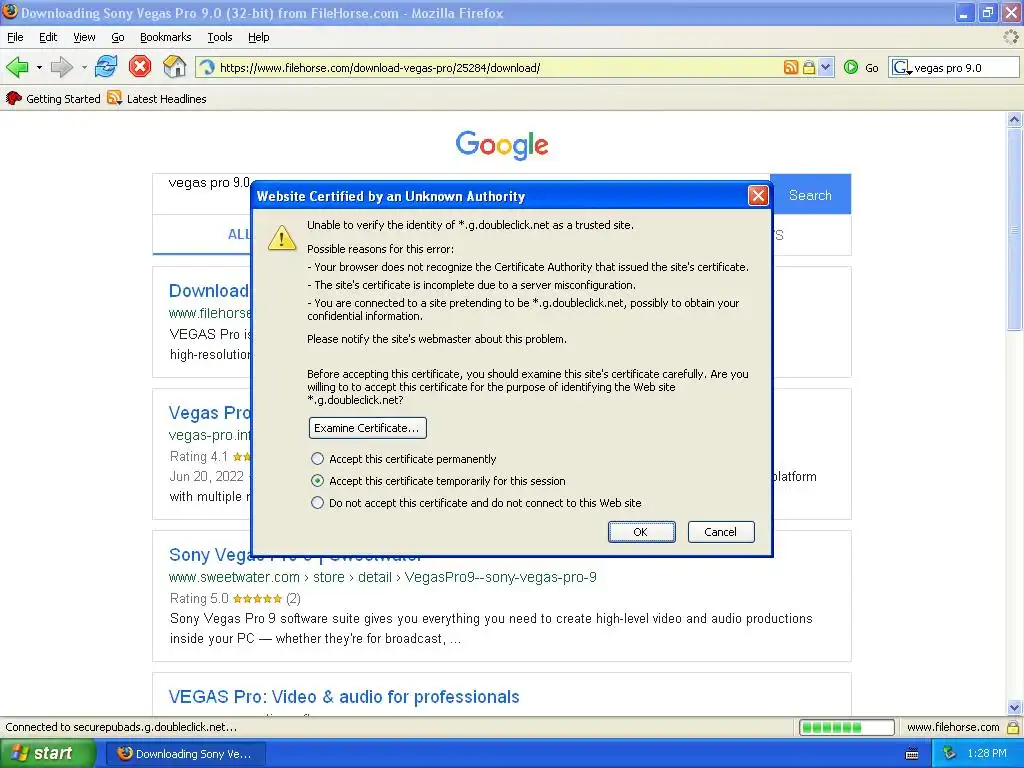Open the Back button history dropdown
Image resolution: width=1024 pixels, height=768 pixels.
coord(39,67)
